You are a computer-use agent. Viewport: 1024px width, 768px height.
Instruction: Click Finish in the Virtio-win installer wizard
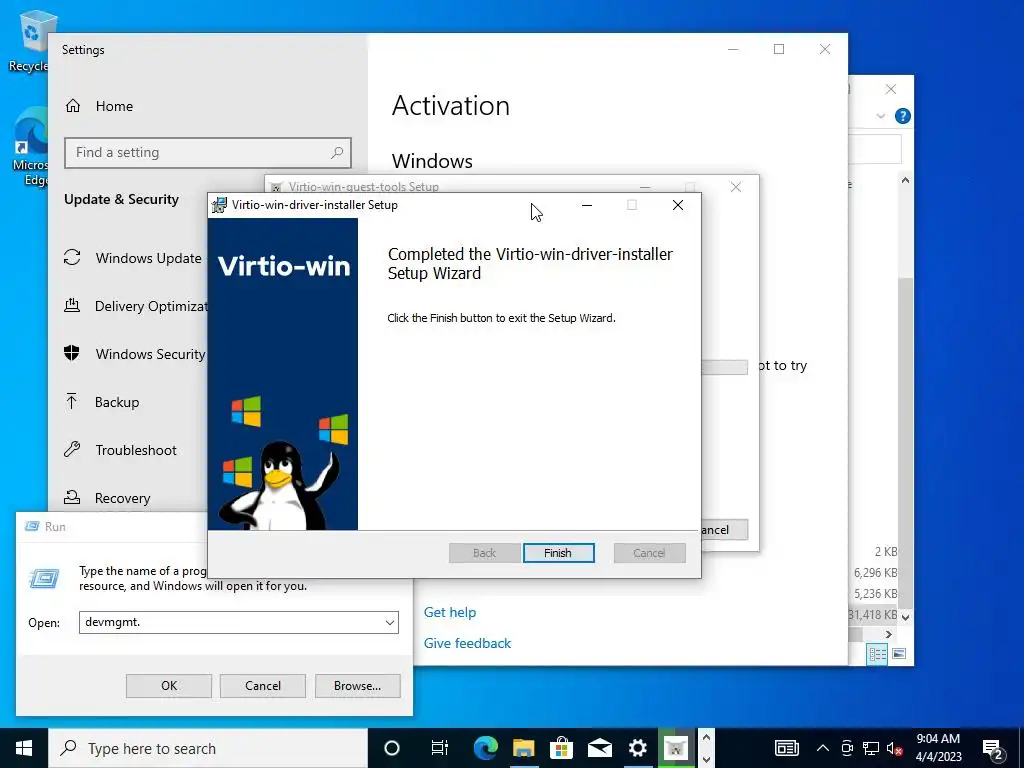click(x=558, y=552)
